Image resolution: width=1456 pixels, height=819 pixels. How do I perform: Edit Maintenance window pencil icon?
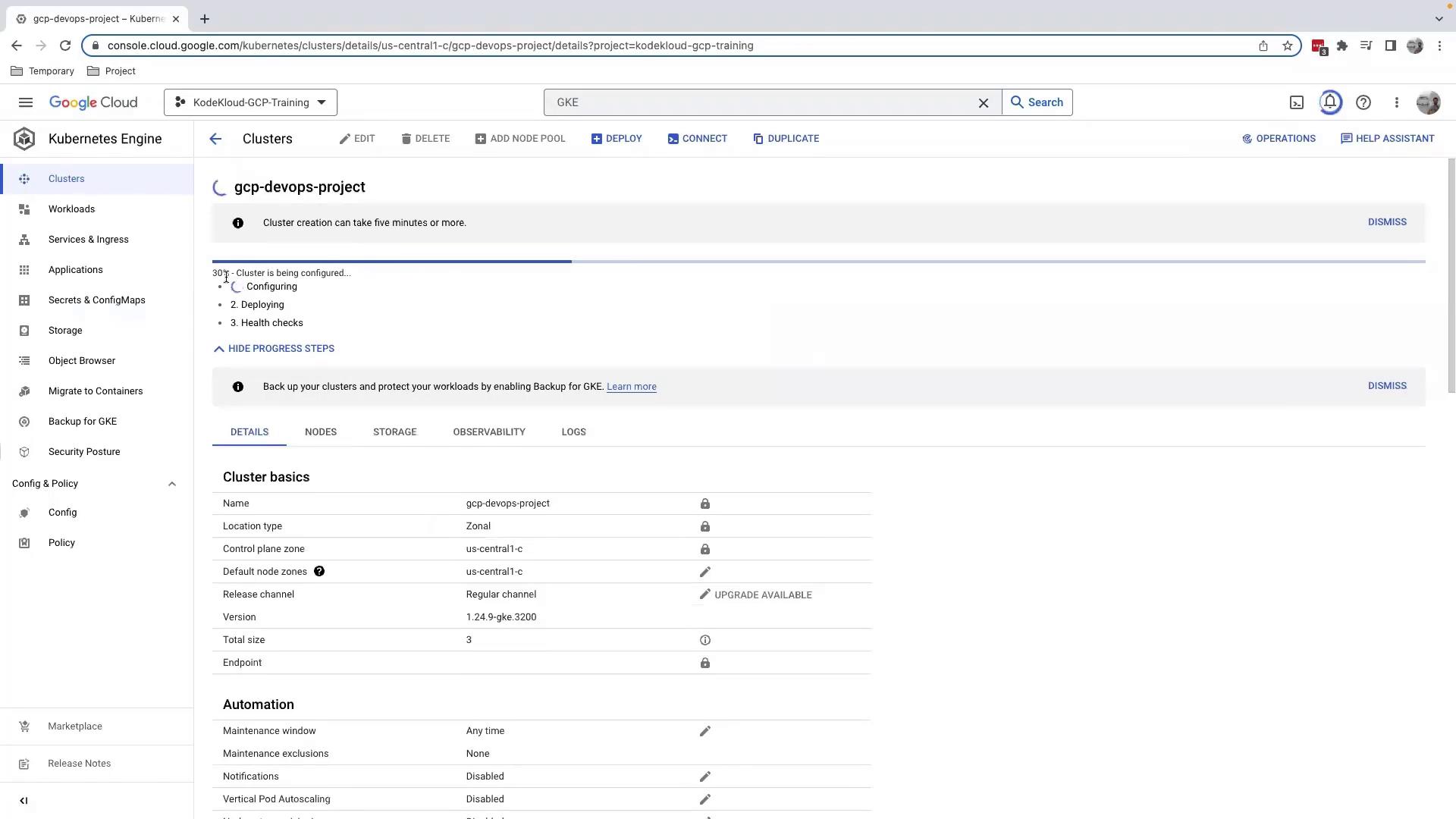click(704, 731)
